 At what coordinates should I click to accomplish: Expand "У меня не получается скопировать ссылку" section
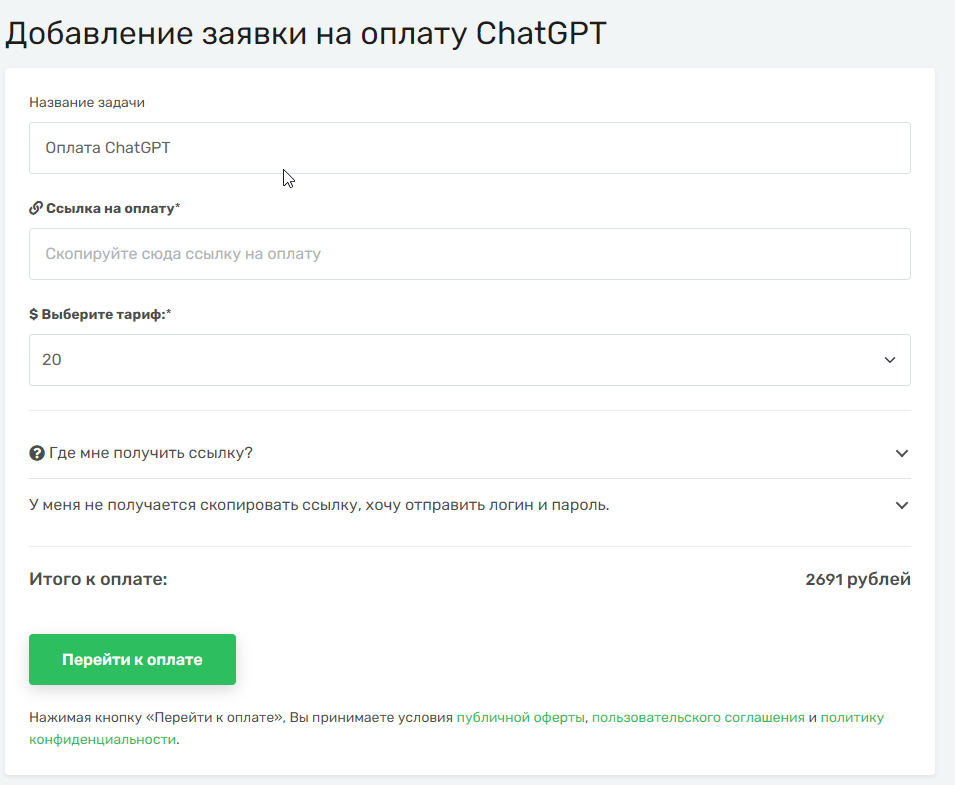(x=470, y=505)
